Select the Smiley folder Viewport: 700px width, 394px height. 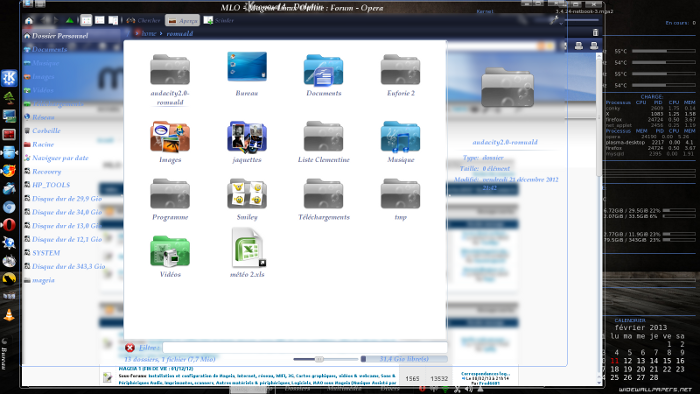click(247, 194)
